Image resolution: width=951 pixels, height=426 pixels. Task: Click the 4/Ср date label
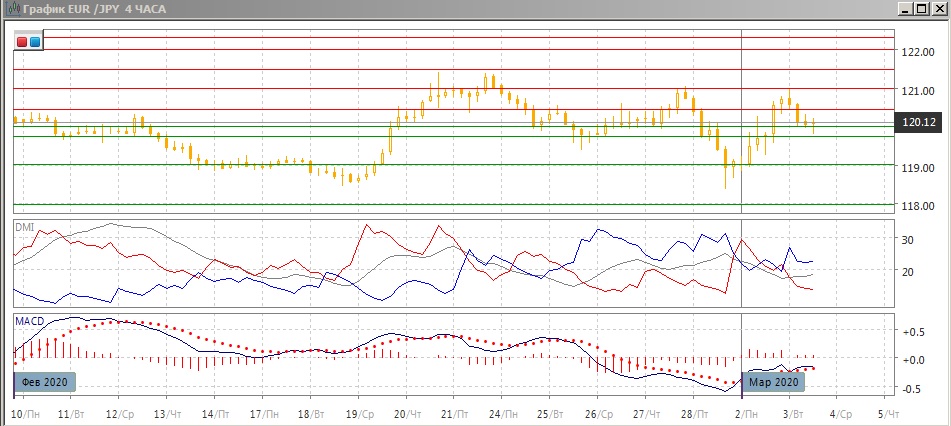pos(841,414)
